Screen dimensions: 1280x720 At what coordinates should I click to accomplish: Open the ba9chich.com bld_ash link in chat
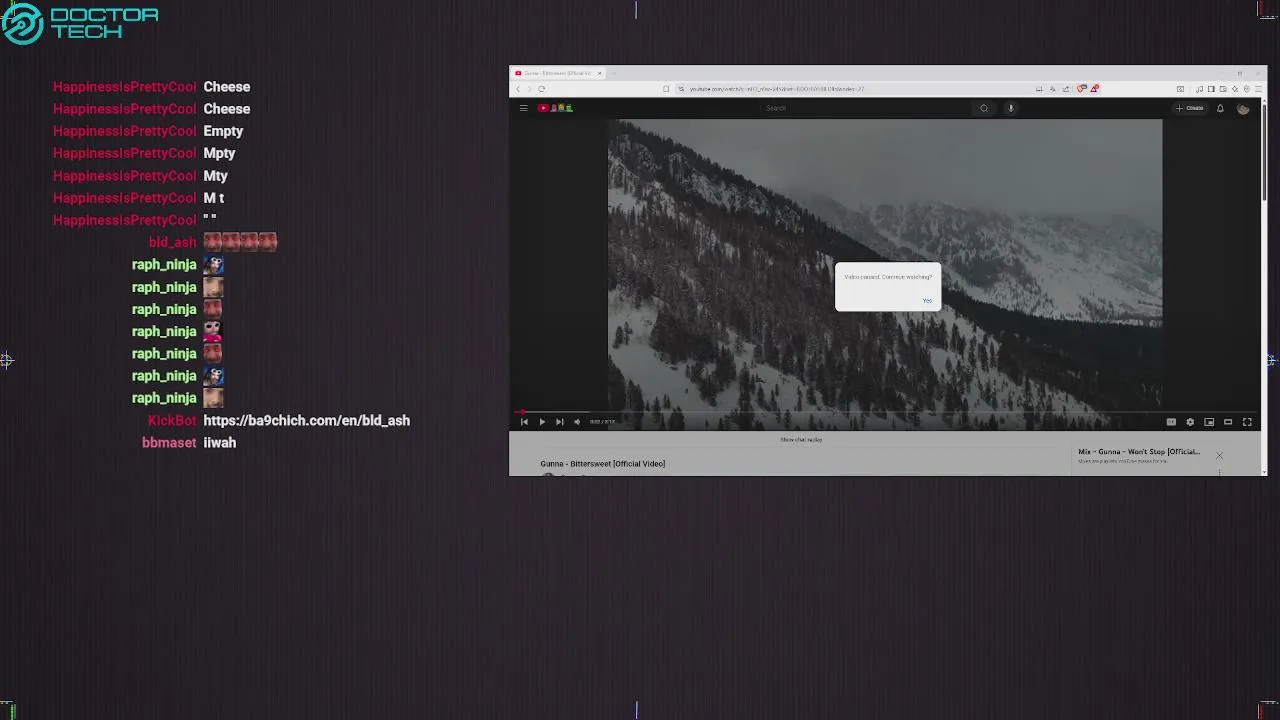[307, 421]
